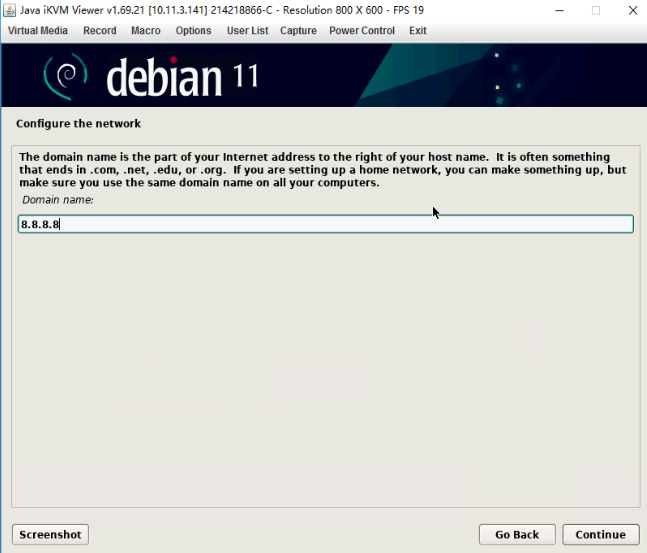Open the Options menu
The height and width of the screenshot is (553, 647).
(193, 31)
